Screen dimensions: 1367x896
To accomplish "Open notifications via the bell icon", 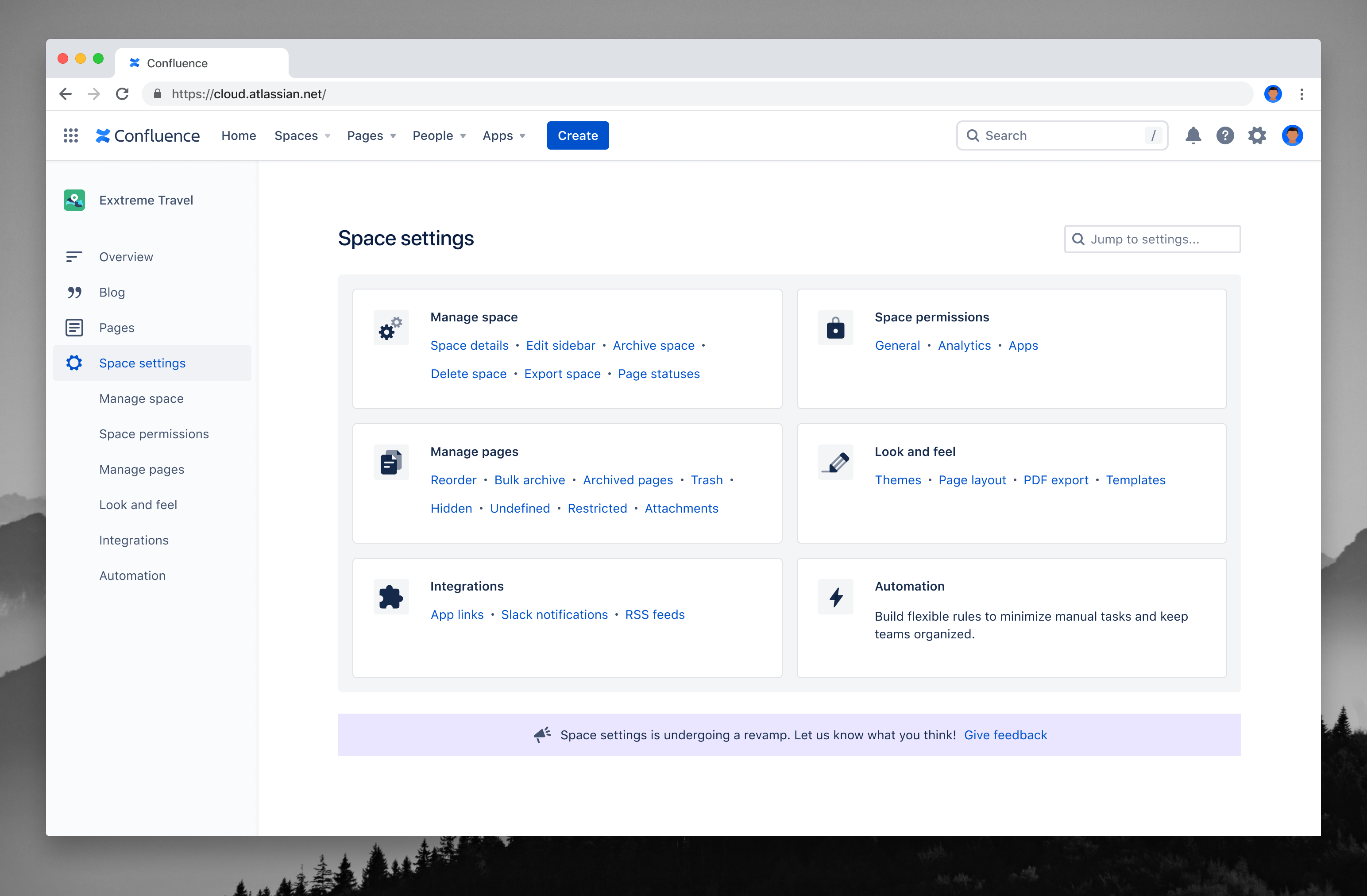I will point(1193,135).
